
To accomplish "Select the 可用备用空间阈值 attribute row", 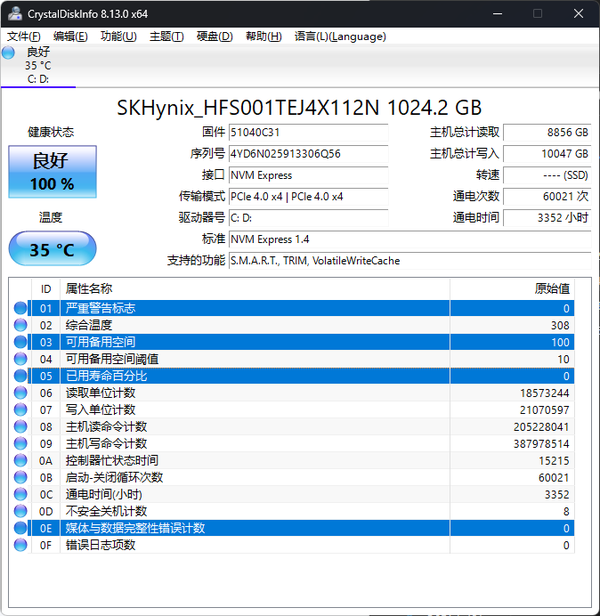I will pos(303,359).
